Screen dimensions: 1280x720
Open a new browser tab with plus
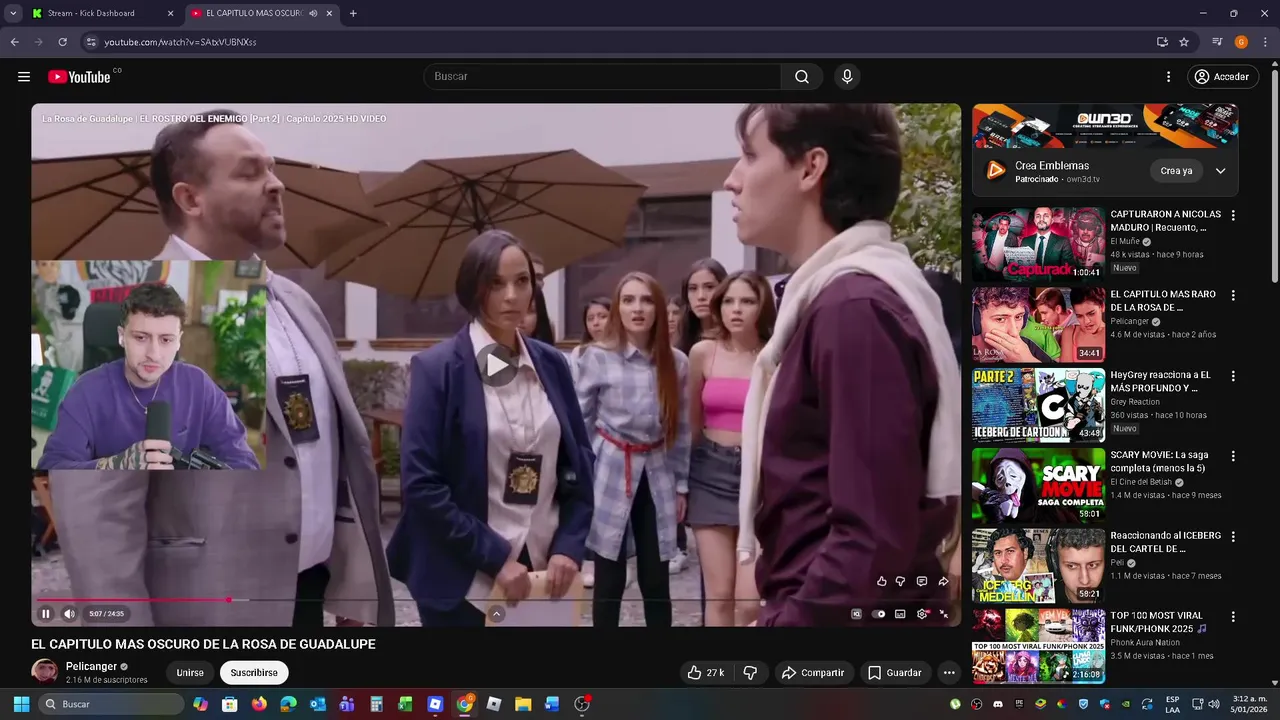353,13
